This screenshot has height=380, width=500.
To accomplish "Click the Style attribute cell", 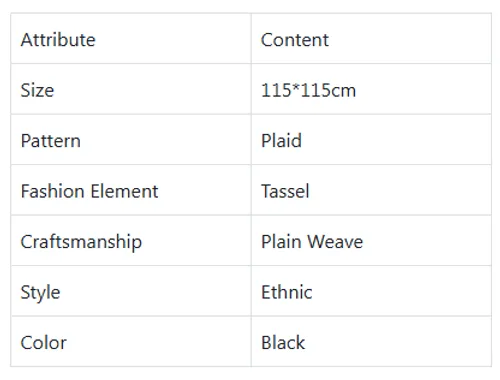I will click(x=131, y=291).
